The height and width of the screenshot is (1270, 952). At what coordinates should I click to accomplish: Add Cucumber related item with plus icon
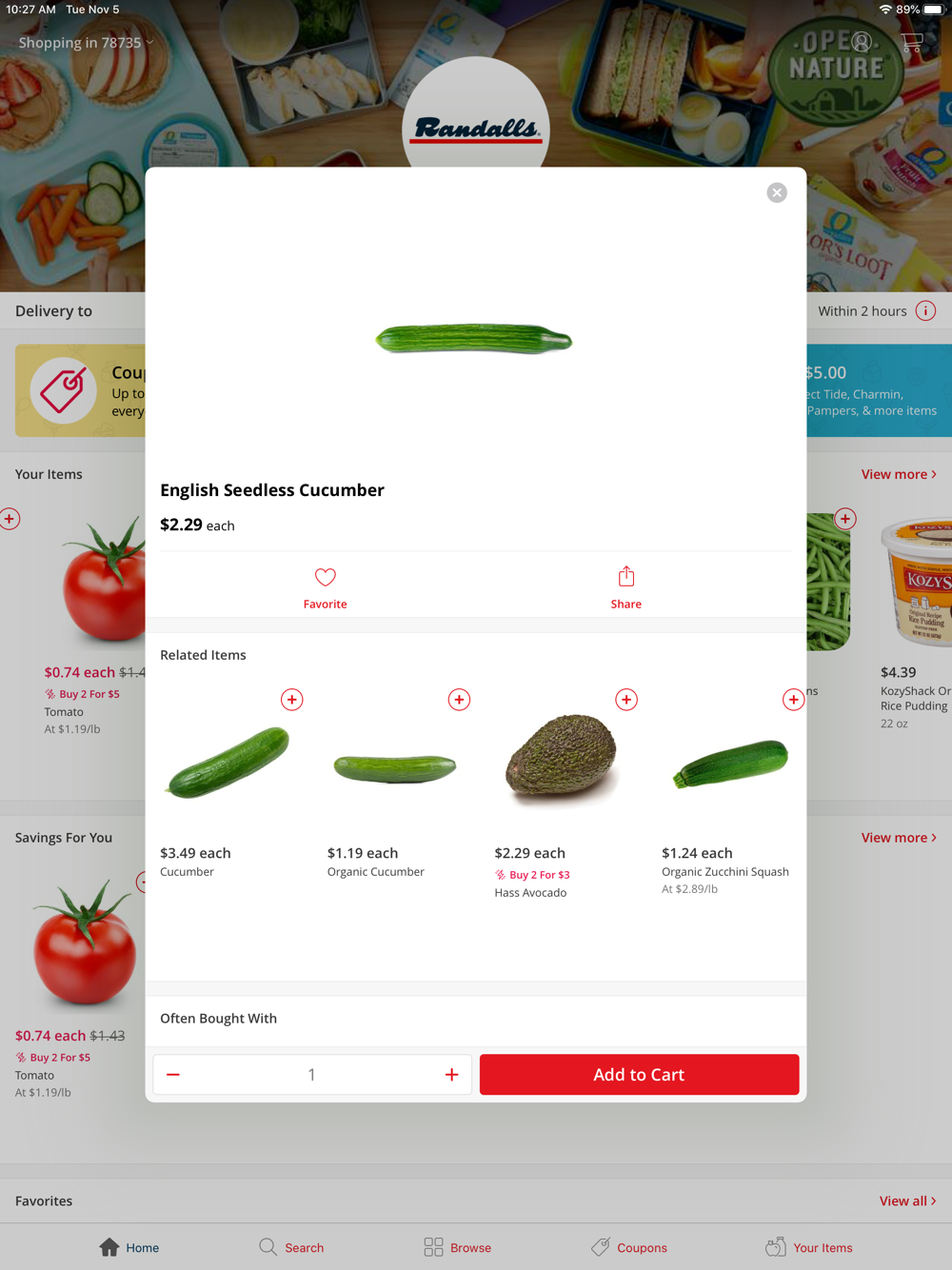(292, 700)
